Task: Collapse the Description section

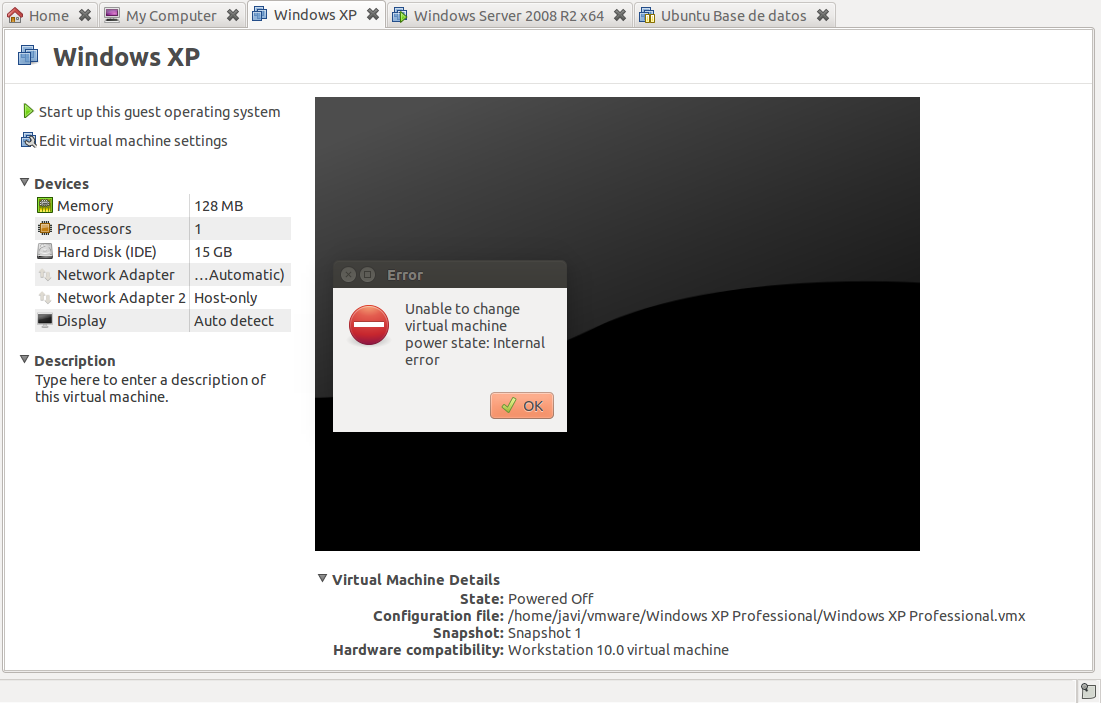Action: click(24, 360)
